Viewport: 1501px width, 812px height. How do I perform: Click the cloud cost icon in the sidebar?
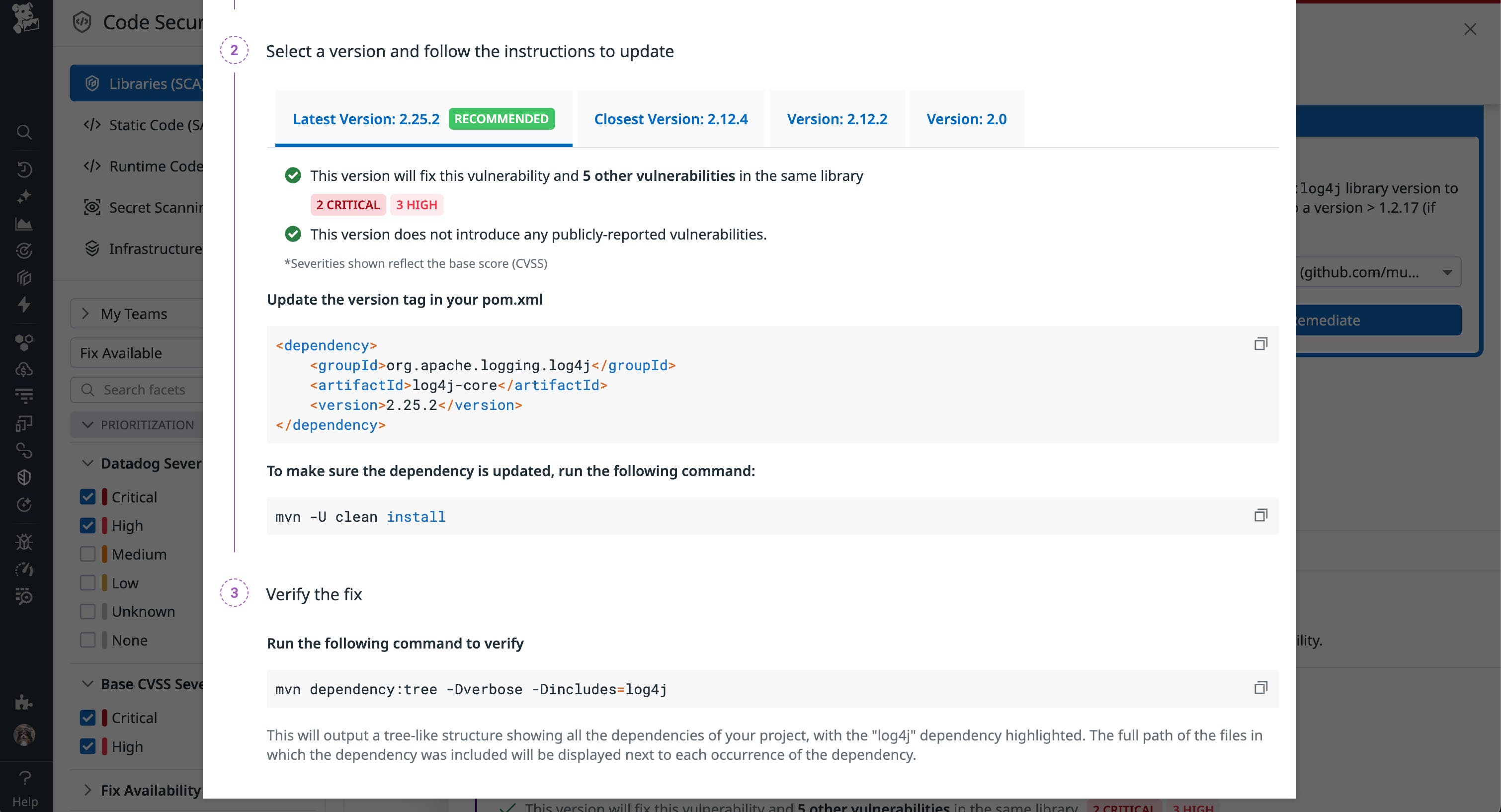(x=24, y=369)
